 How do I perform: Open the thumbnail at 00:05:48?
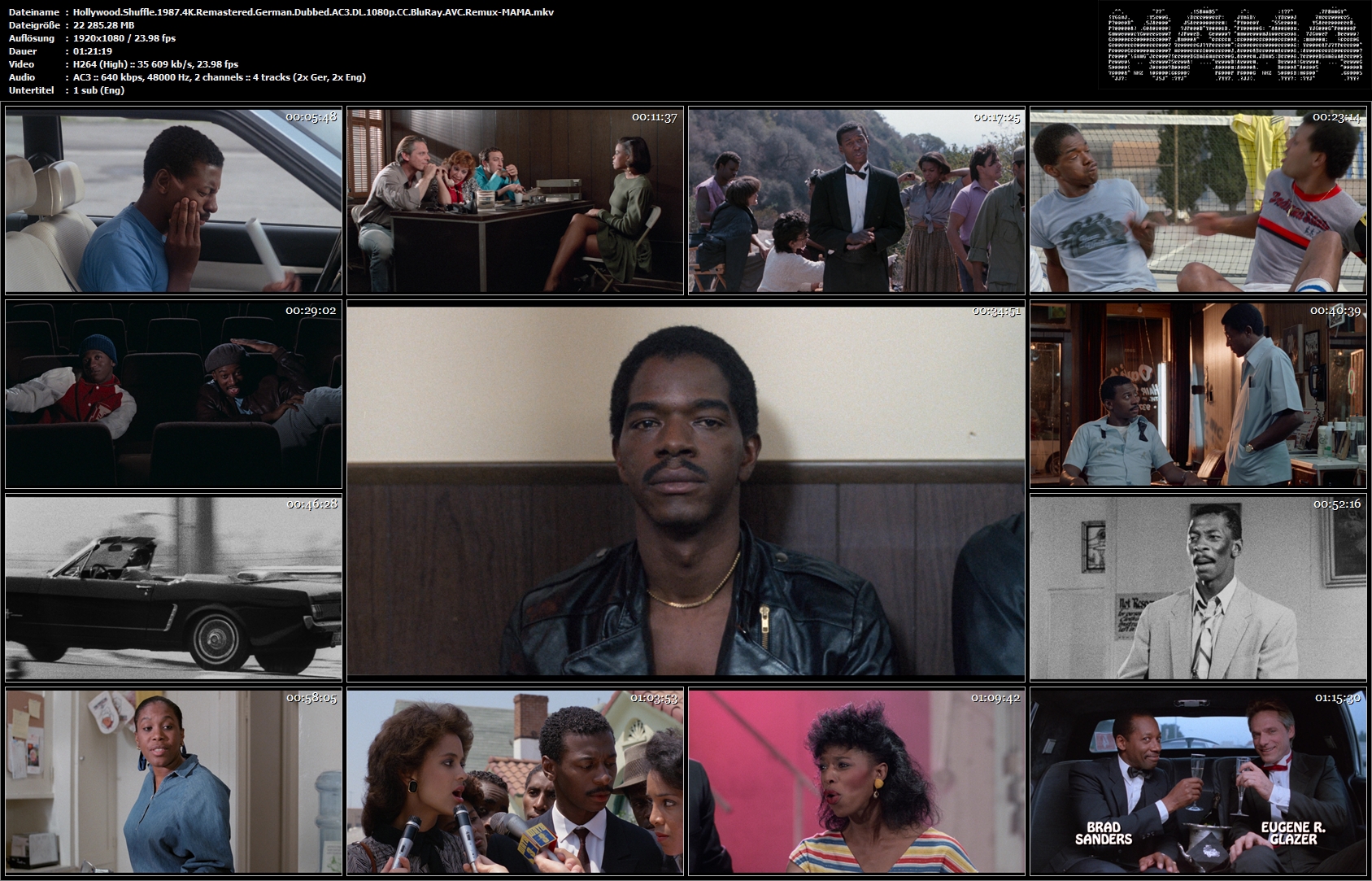[x=173, y=200]
